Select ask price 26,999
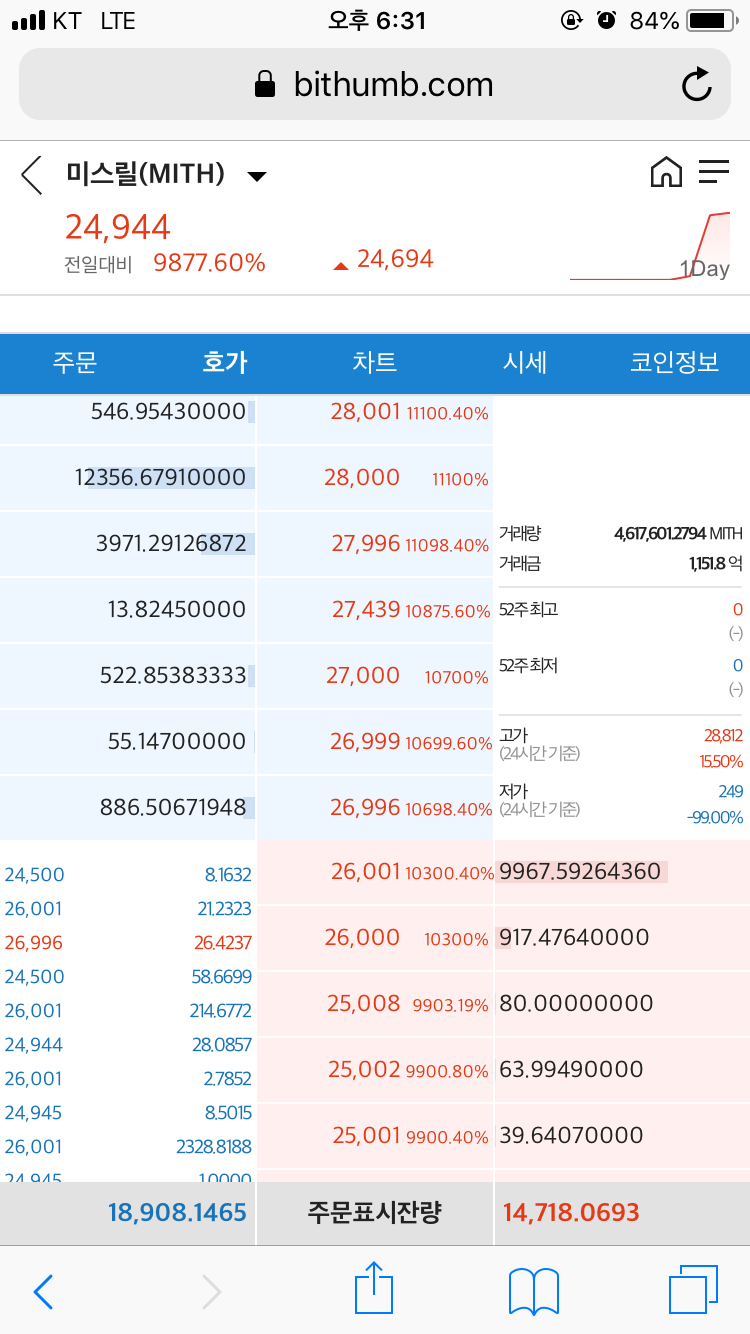 (x=365, y=742)
